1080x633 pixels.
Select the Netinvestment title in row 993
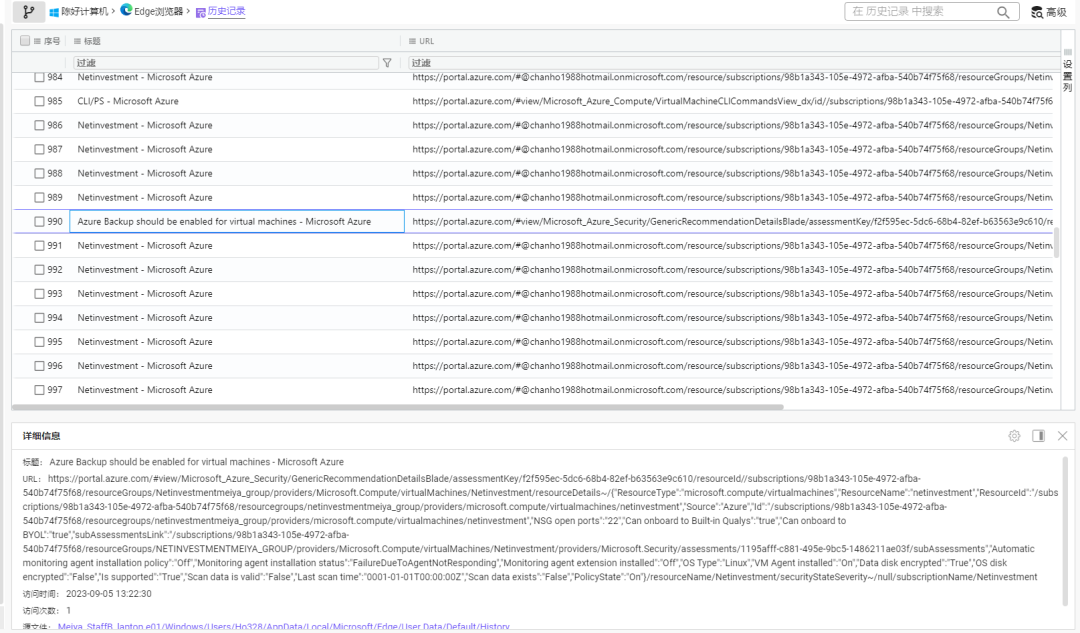click(145, 294)
